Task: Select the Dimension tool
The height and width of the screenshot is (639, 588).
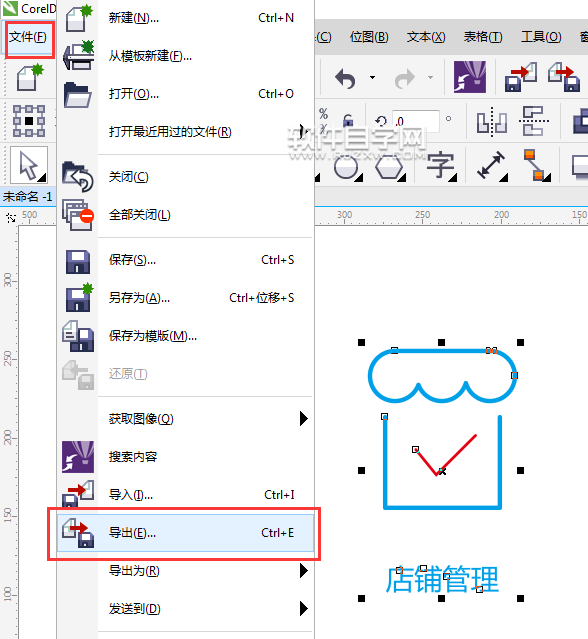Action: 492,165
